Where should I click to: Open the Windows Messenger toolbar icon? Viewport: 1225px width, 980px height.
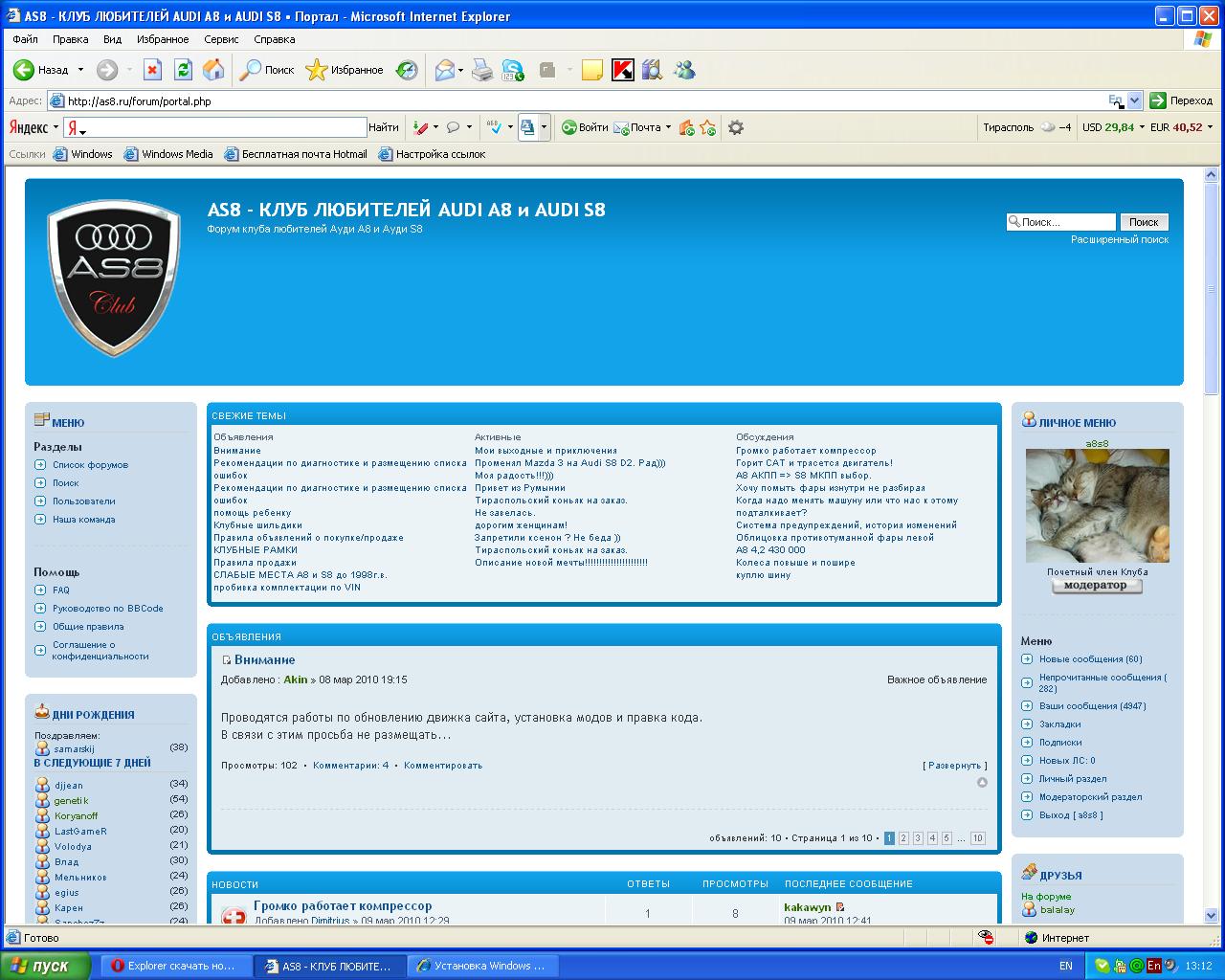point(684,70)
